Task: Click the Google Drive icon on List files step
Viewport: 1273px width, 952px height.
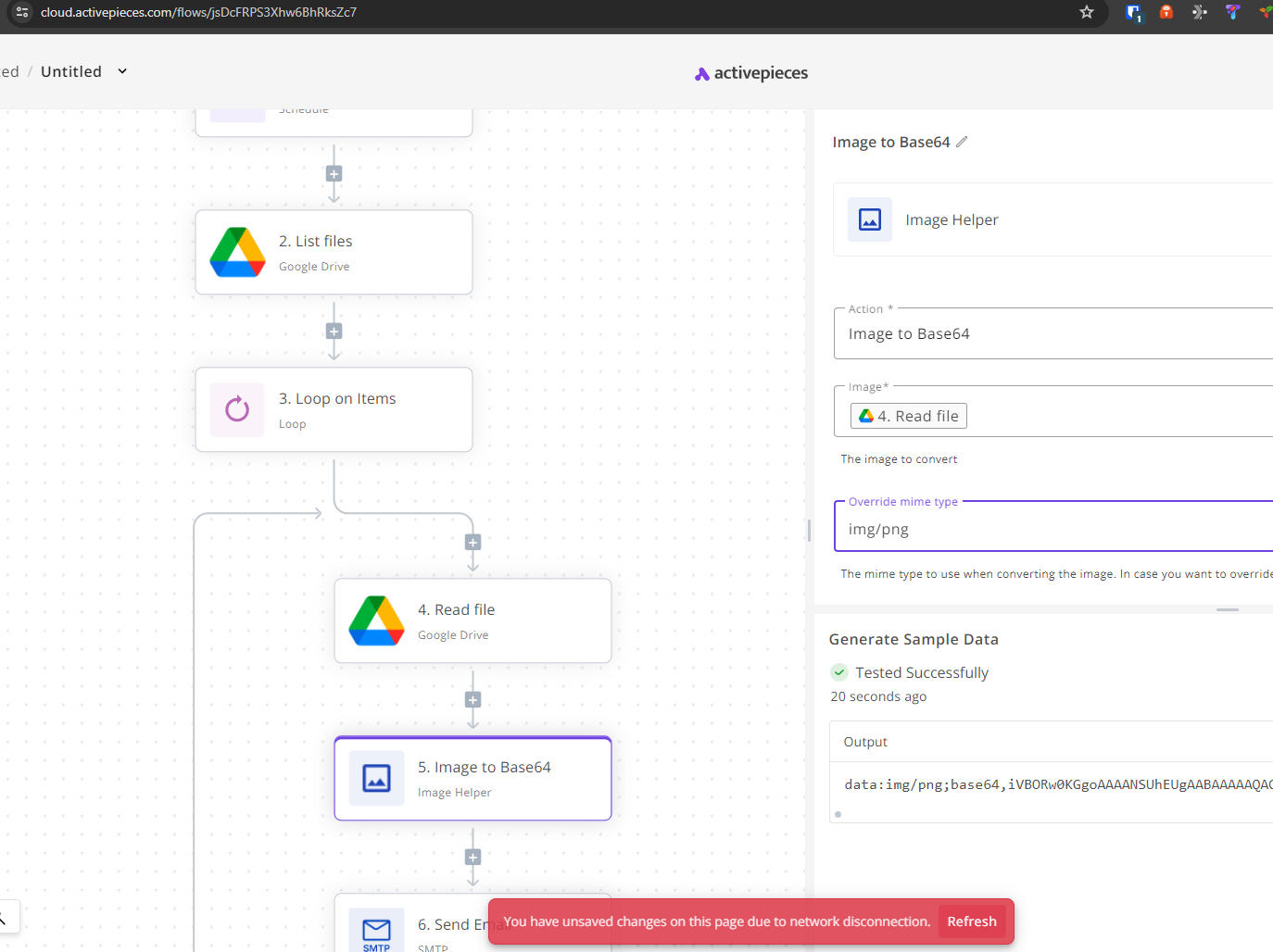Action: point(238,252)
